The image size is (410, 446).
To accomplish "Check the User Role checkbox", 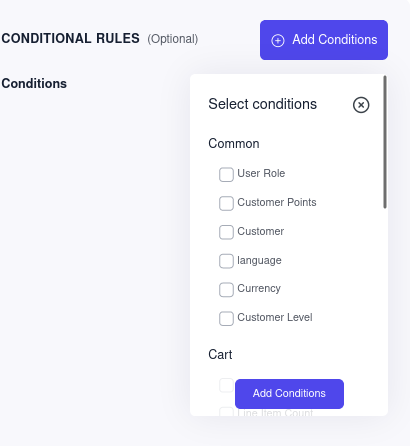I will [226, 175].
